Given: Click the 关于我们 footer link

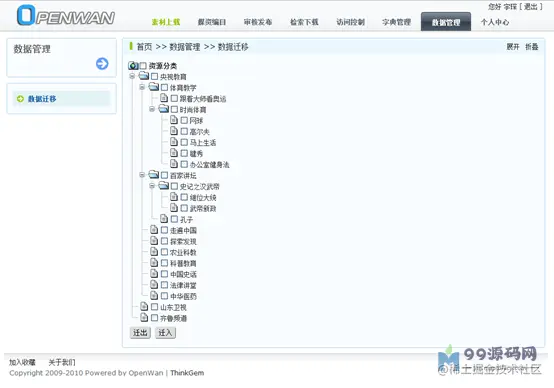Looking at the screenshot, I should (62, 362).
